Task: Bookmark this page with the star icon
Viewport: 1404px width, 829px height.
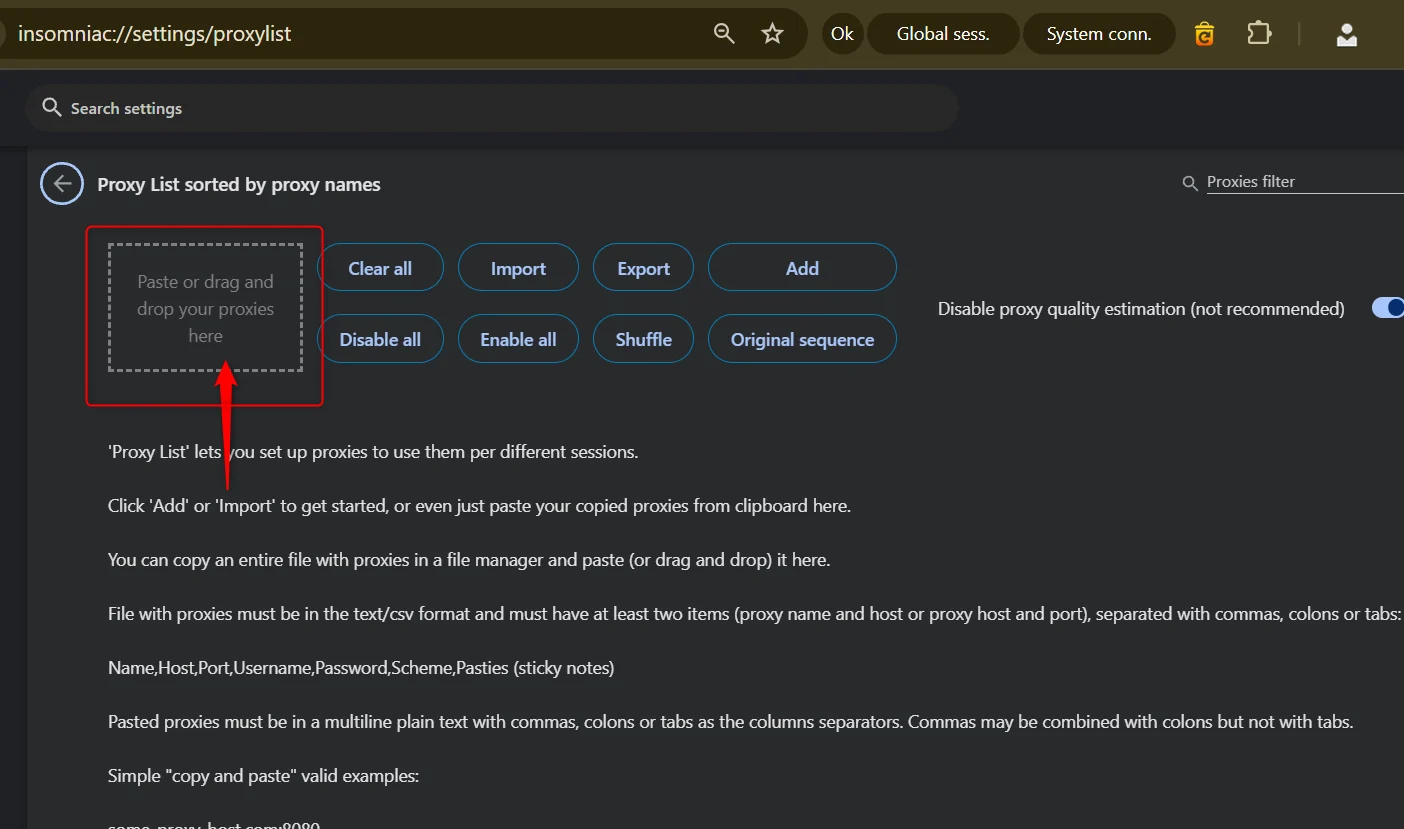Action: (x=772, y=34)
